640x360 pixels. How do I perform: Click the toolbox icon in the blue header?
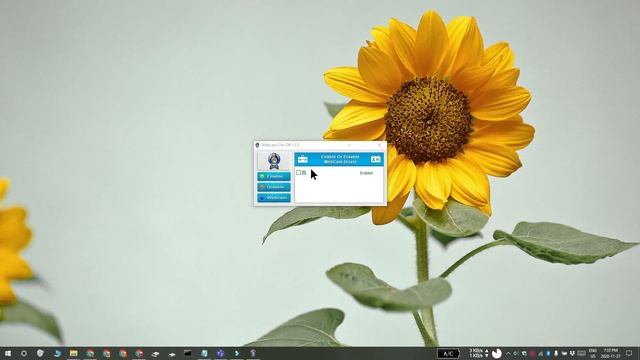(x=302, y=159)
